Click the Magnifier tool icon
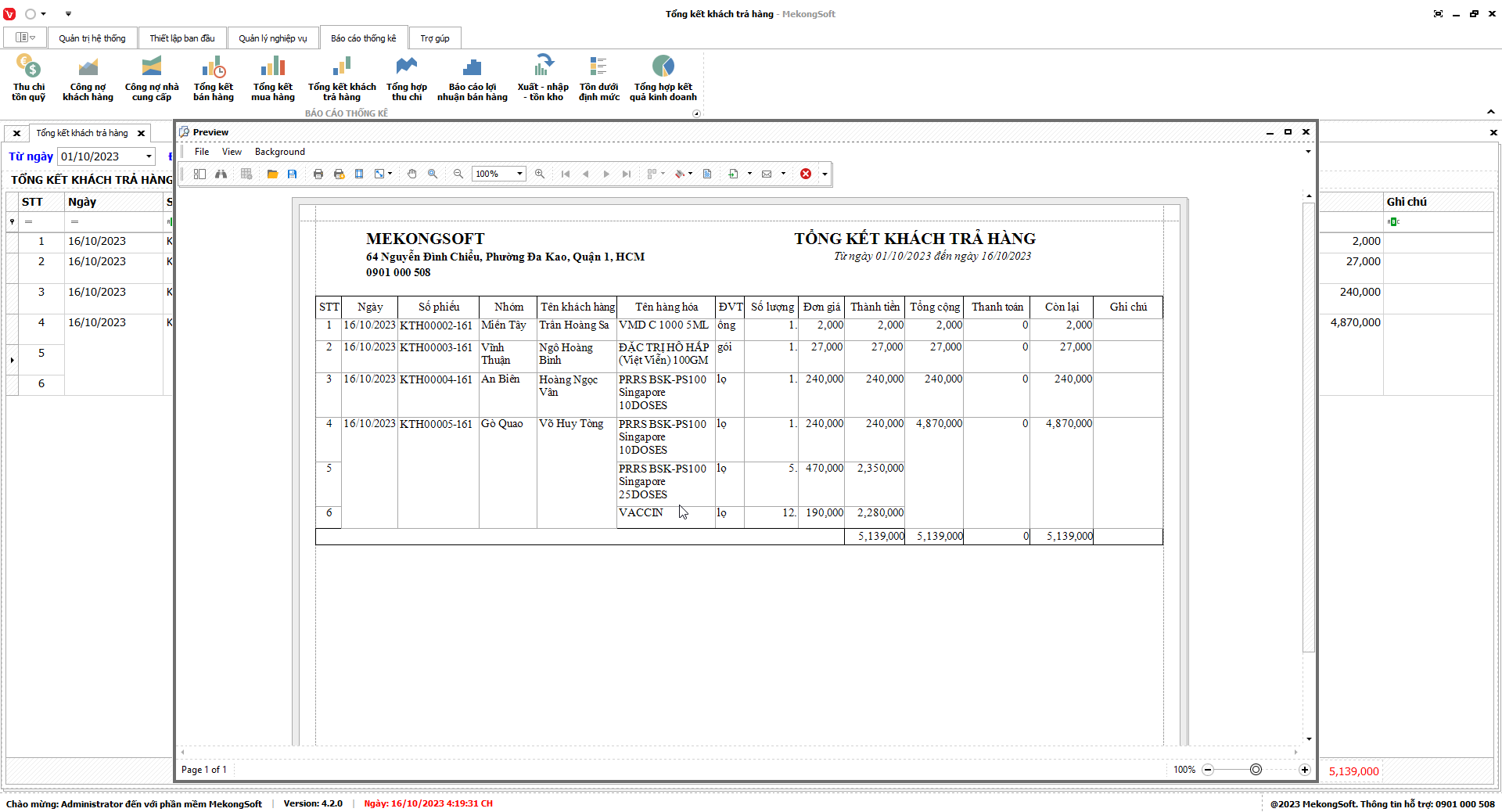 pos(433,174)
